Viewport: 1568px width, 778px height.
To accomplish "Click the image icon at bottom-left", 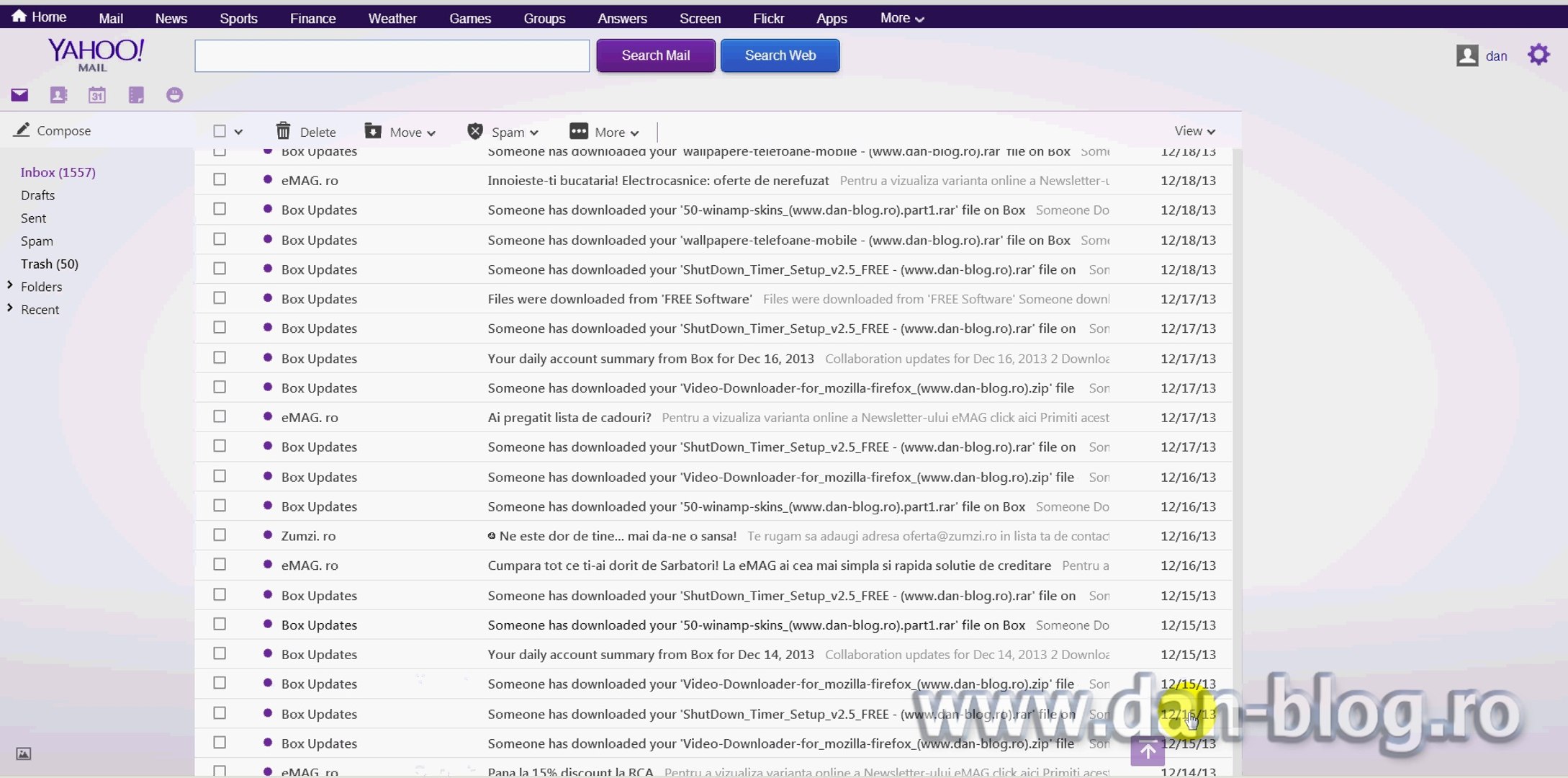I will tap(24, 754).
